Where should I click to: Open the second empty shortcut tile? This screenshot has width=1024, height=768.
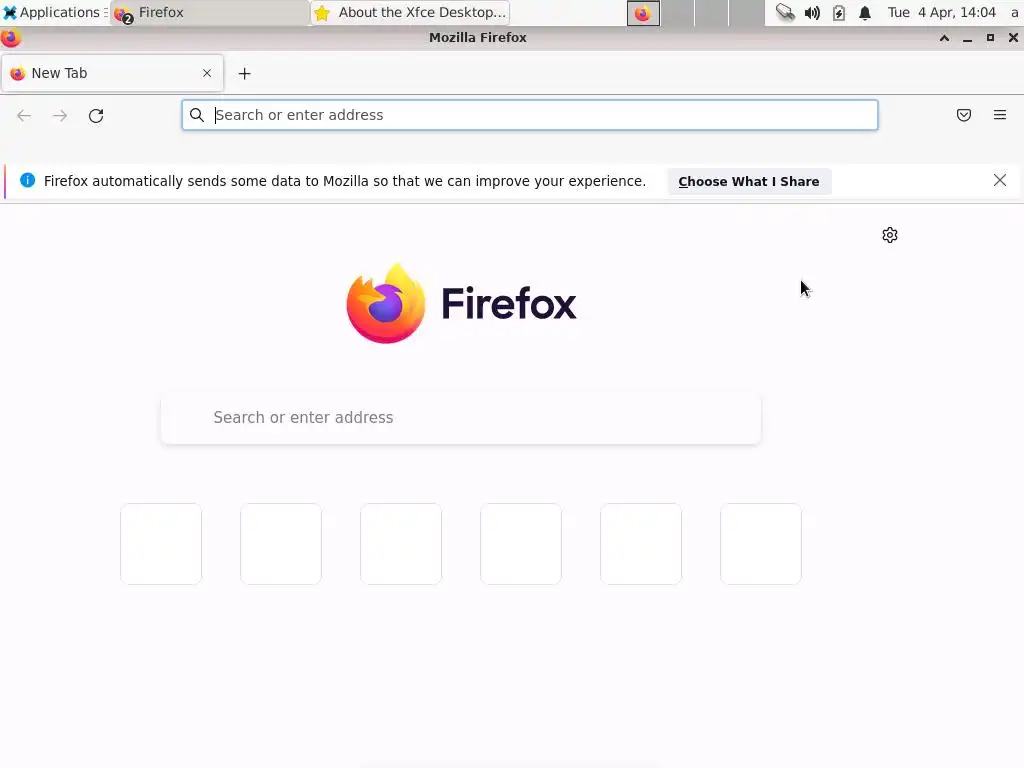[x=281, y=544]
